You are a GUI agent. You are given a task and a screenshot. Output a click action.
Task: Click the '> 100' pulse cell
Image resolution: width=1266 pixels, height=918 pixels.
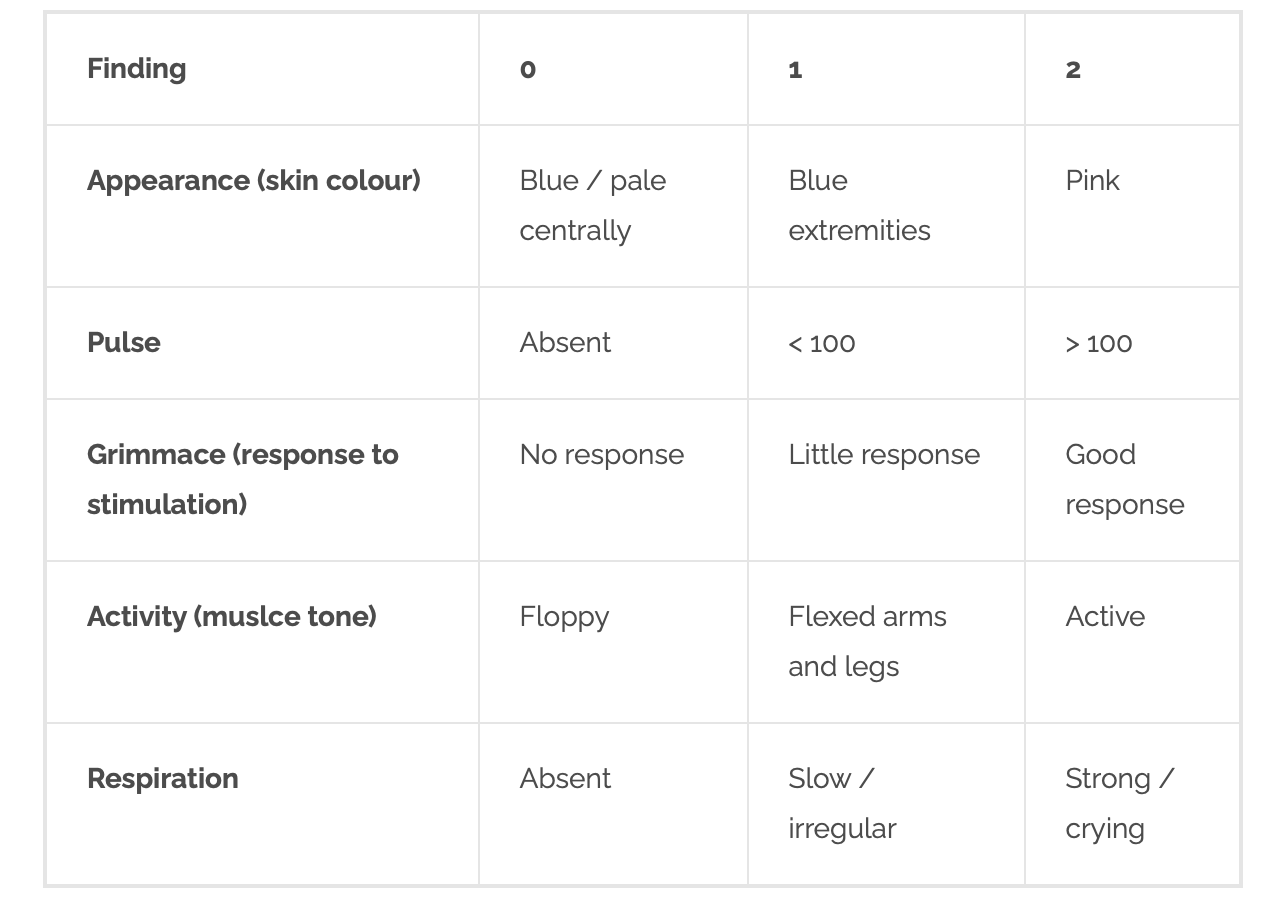point(1099,343)
